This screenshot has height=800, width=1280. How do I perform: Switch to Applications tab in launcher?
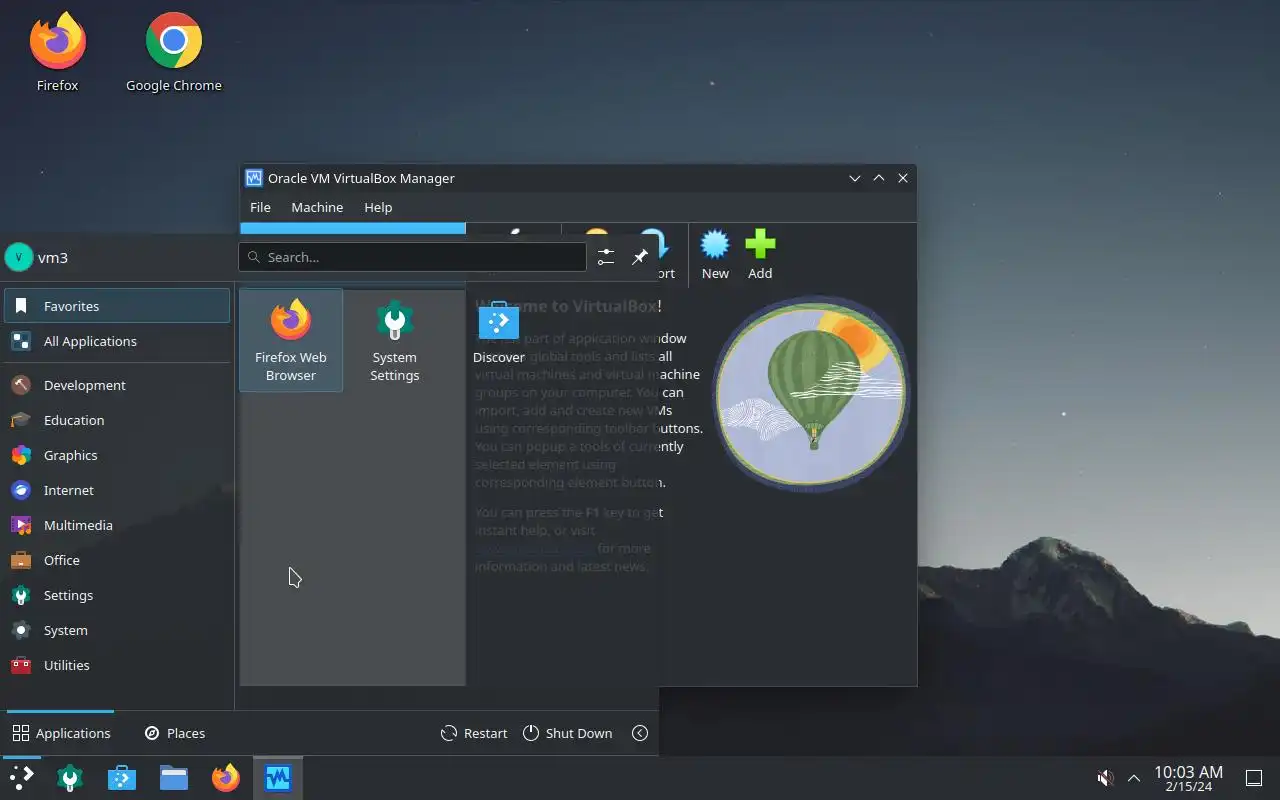click(61, 733)
